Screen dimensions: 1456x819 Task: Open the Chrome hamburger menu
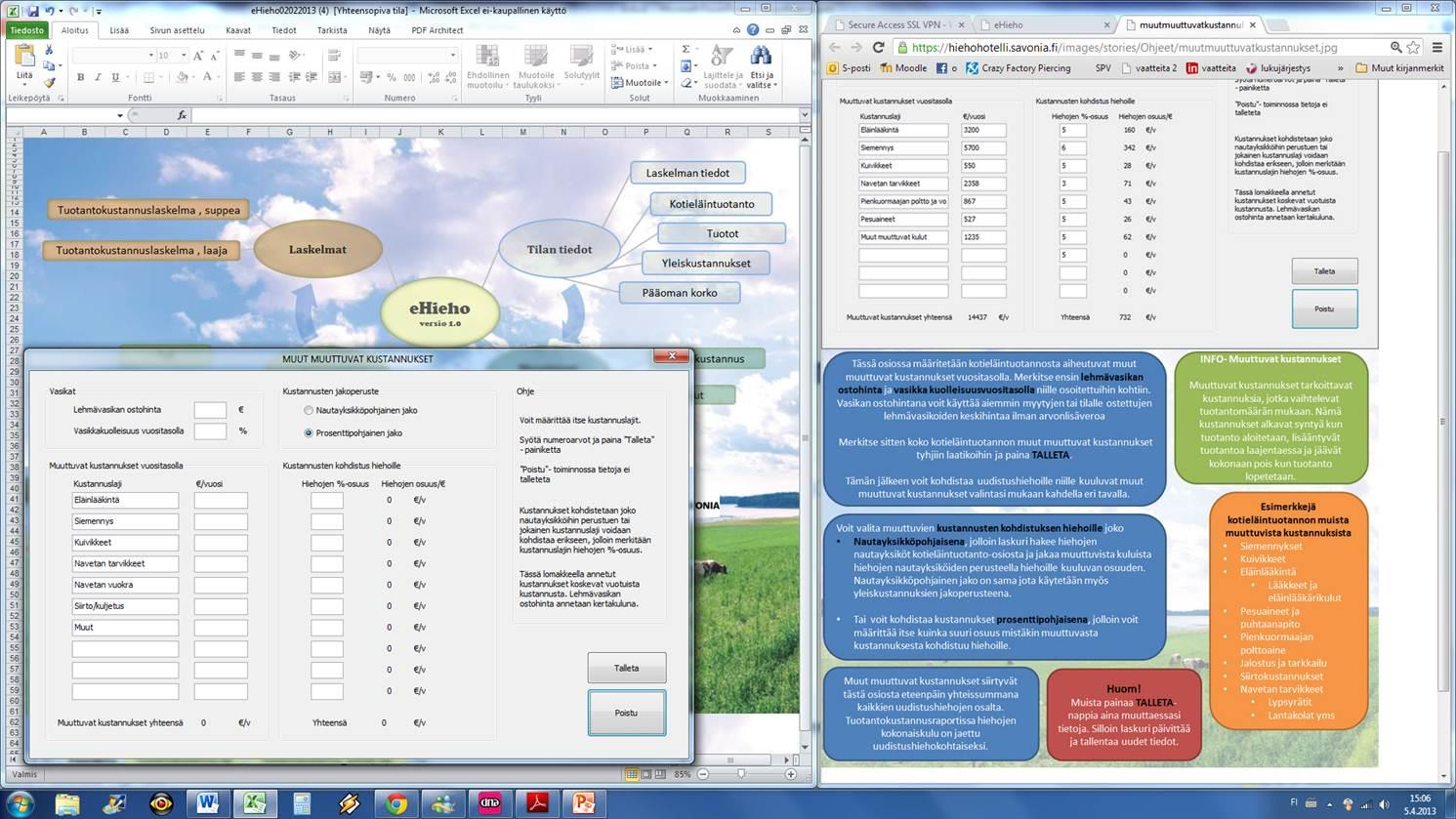click(1437, 47)
